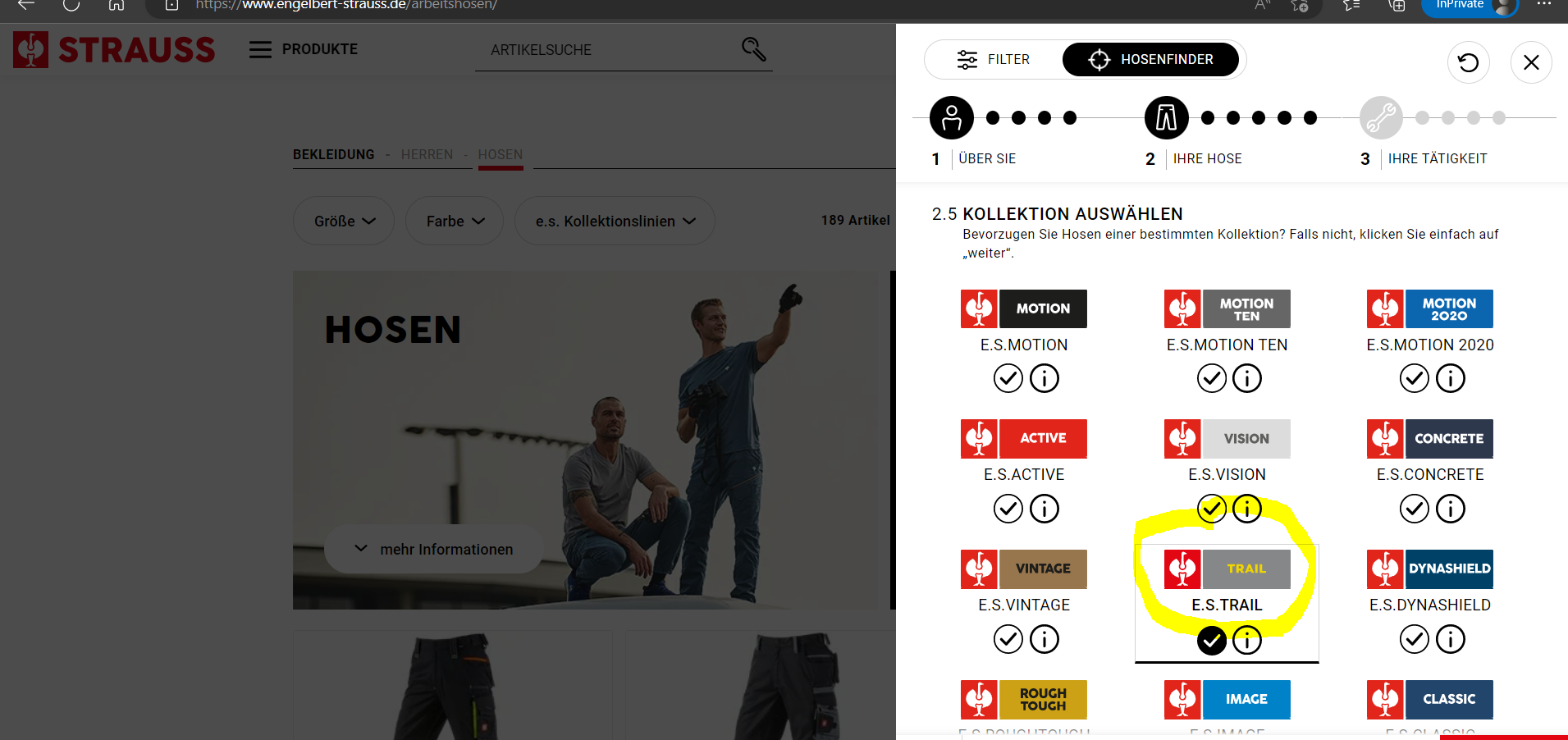1568x740 pixels.
Task: Open info icon for E.S.DYNASHIELD
Action: coord(1450,639)
